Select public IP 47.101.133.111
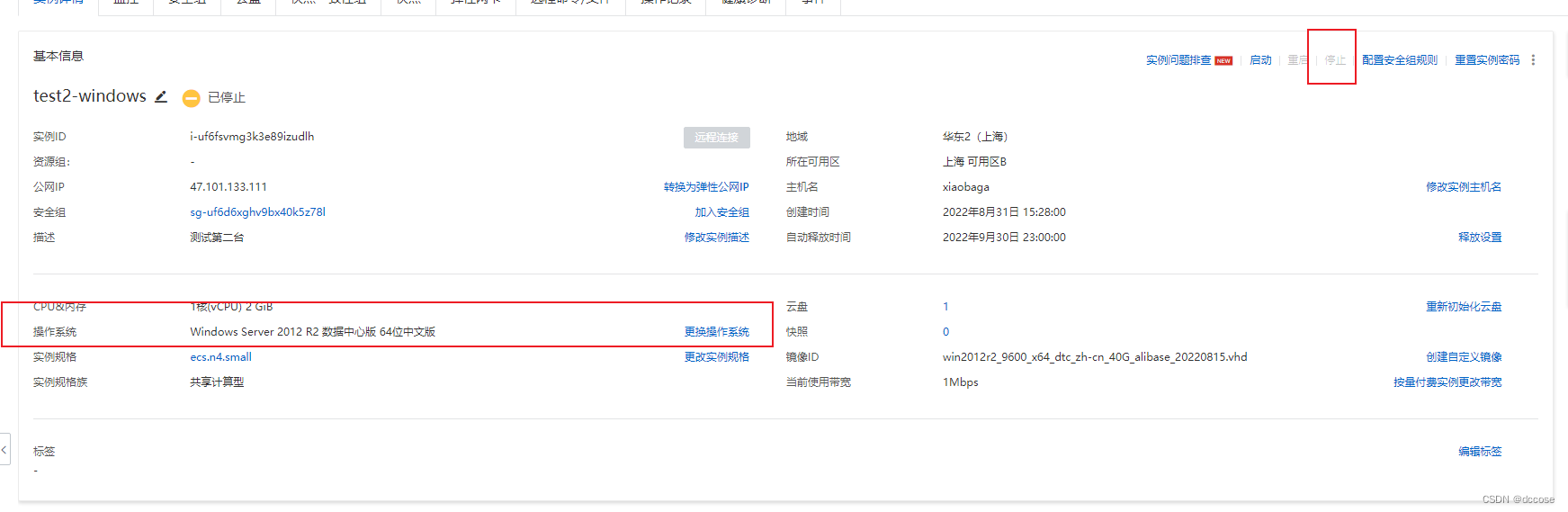The image size is (1568, 512). [x=228, y=187]
